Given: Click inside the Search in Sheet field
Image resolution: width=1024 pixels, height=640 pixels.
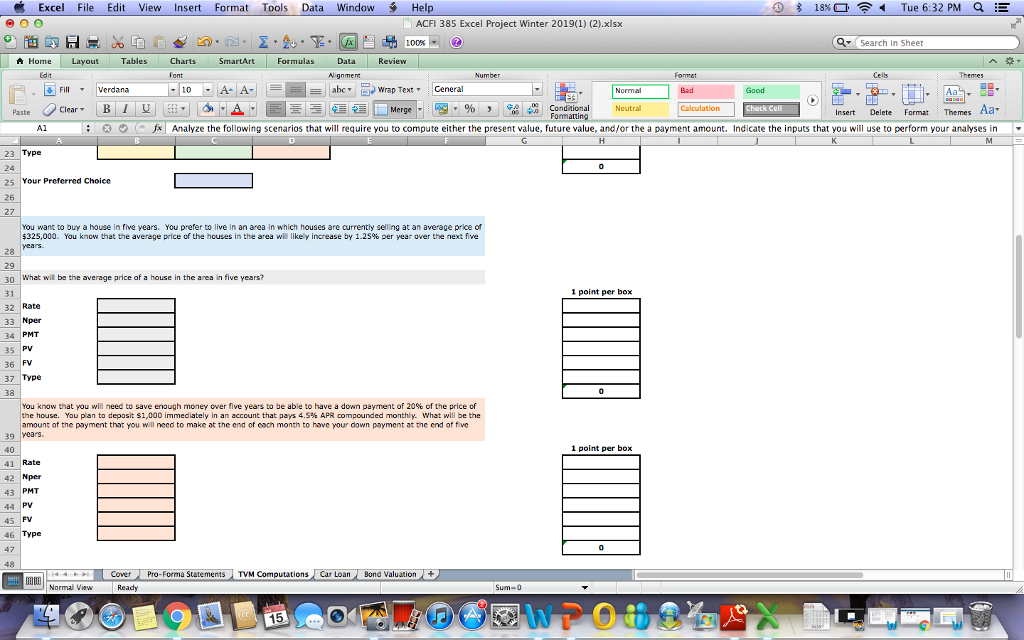Looking at the screenshot, I should [x=935, y=42].
